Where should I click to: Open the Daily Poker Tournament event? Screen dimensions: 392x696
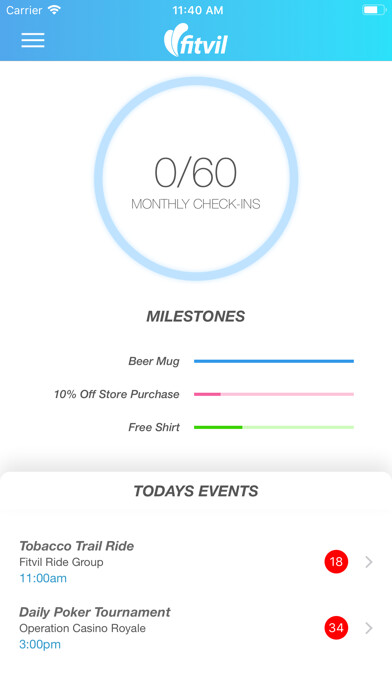point(196,628)
